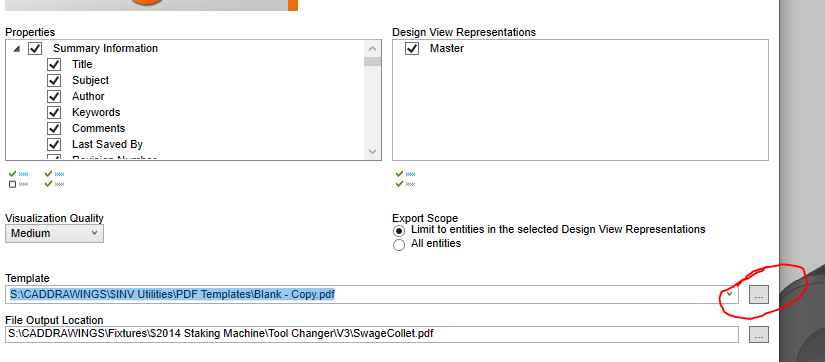This screenshot has height=362, width=825.
Task: Click the double-checkmark icon under Design View Representations
Action: pyautogui.click(x=405, y=179)
